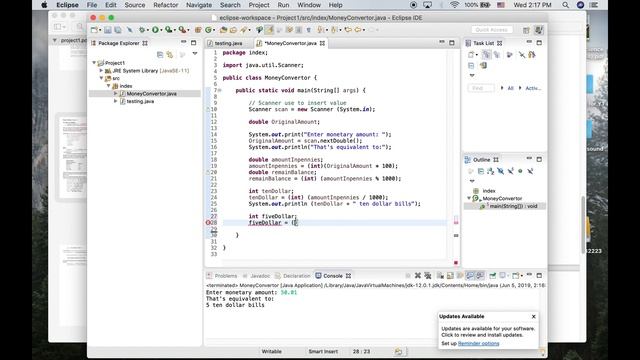Open the Java perspective icon
This screenshot has height=360, width=640.
tap(539, 30)
